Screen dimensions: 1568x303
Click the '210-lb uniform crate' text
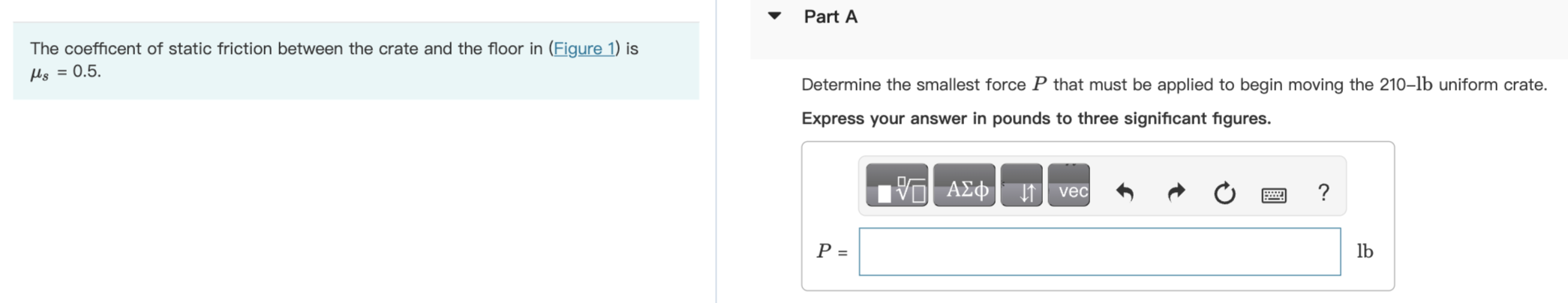pos(1463,85)
